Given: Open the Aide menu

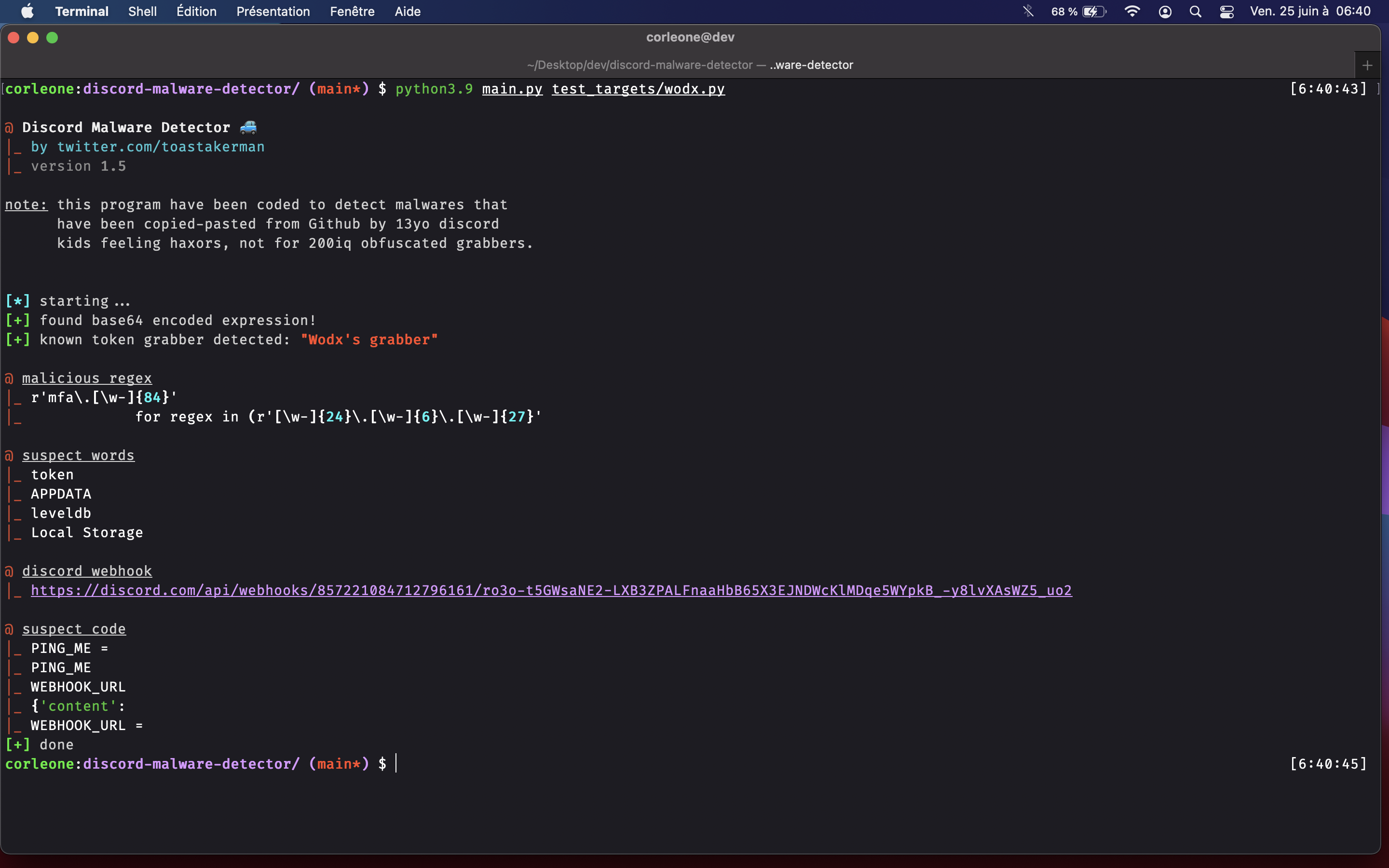Looking at the screenshot, I should click(x=408, y=12).
